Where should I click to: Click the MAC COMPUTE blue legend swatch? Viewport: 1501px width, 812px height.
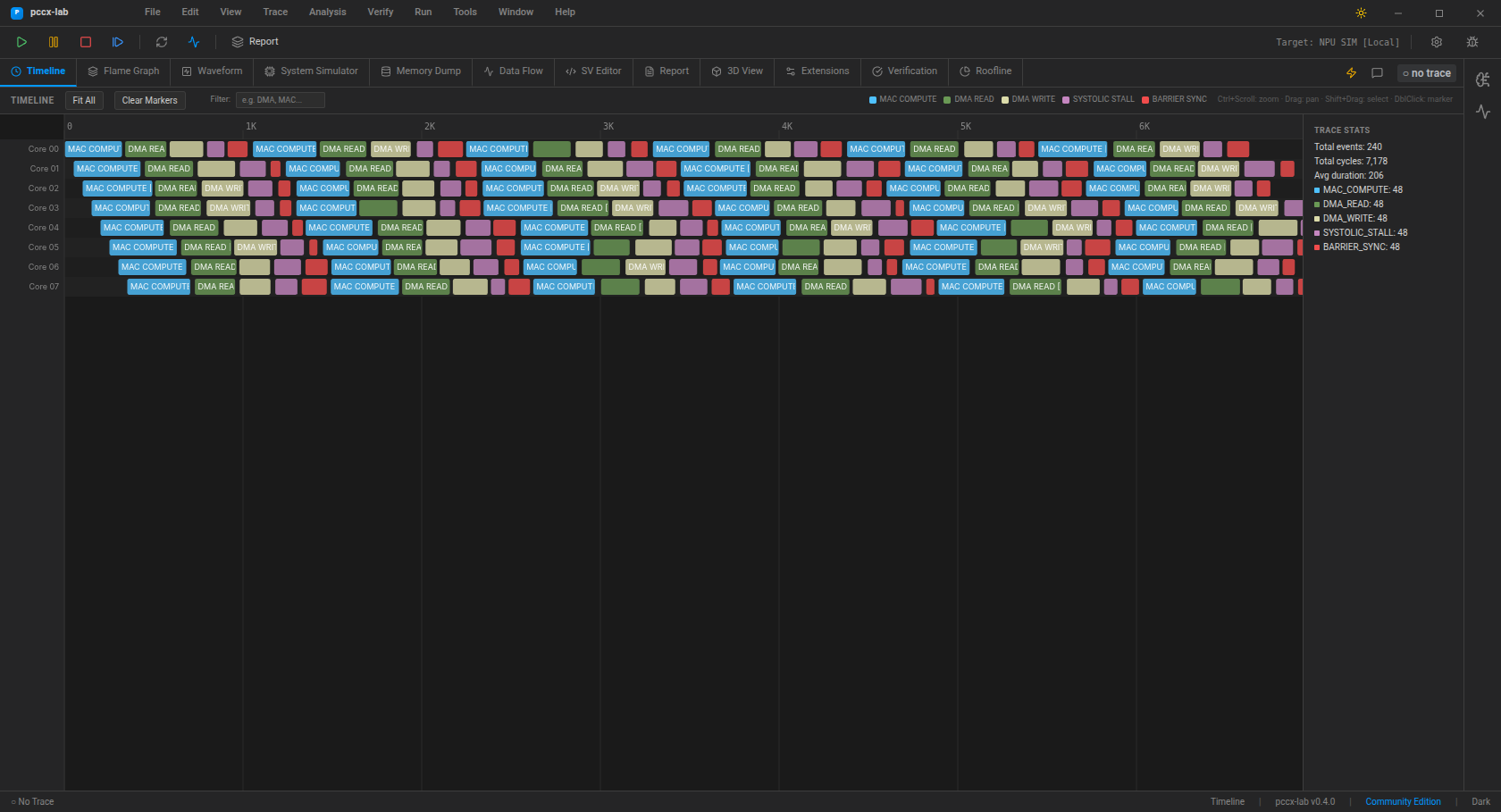pos(873,100)
